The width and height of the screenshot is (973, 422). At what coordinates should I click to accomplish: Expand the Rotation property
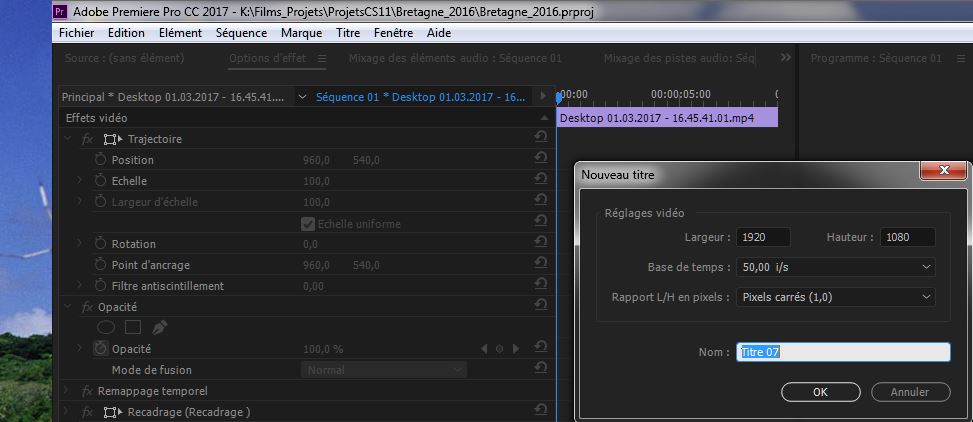[x=79, y=243]
